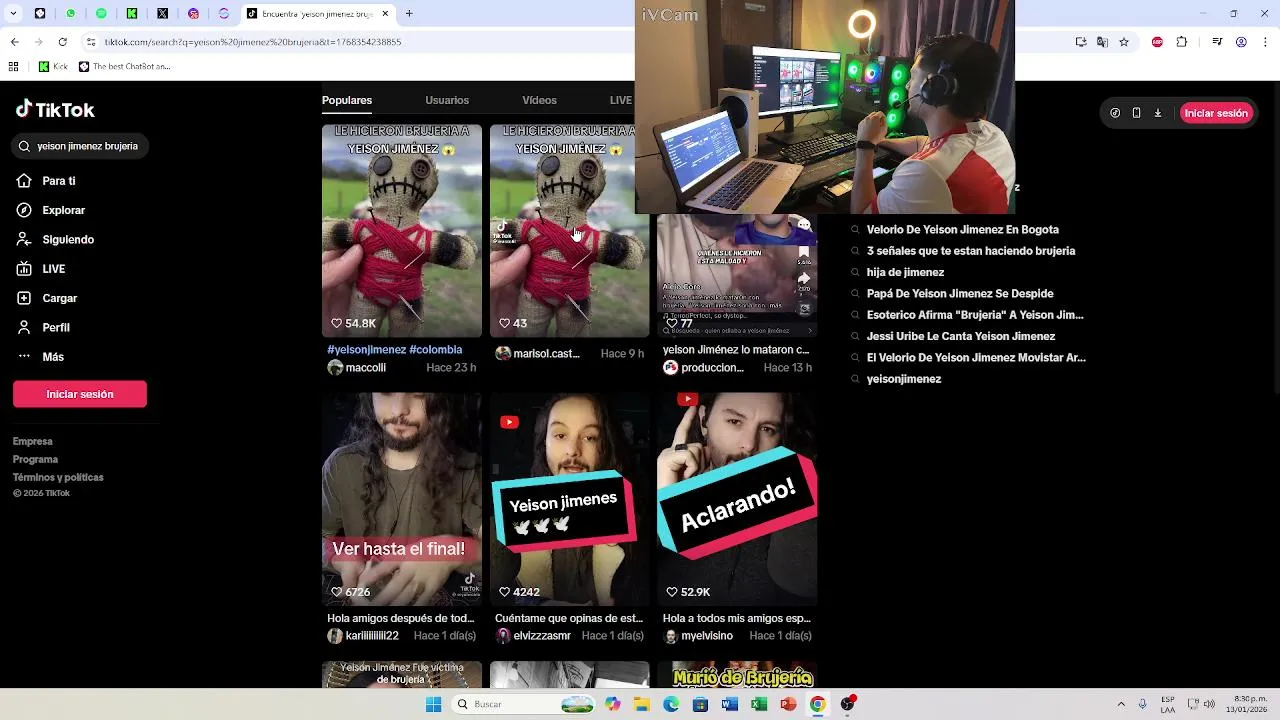
Task: Click the phone app icon in the TikTok top bar
Action: pyautogui.click(x=1136, y=113)
